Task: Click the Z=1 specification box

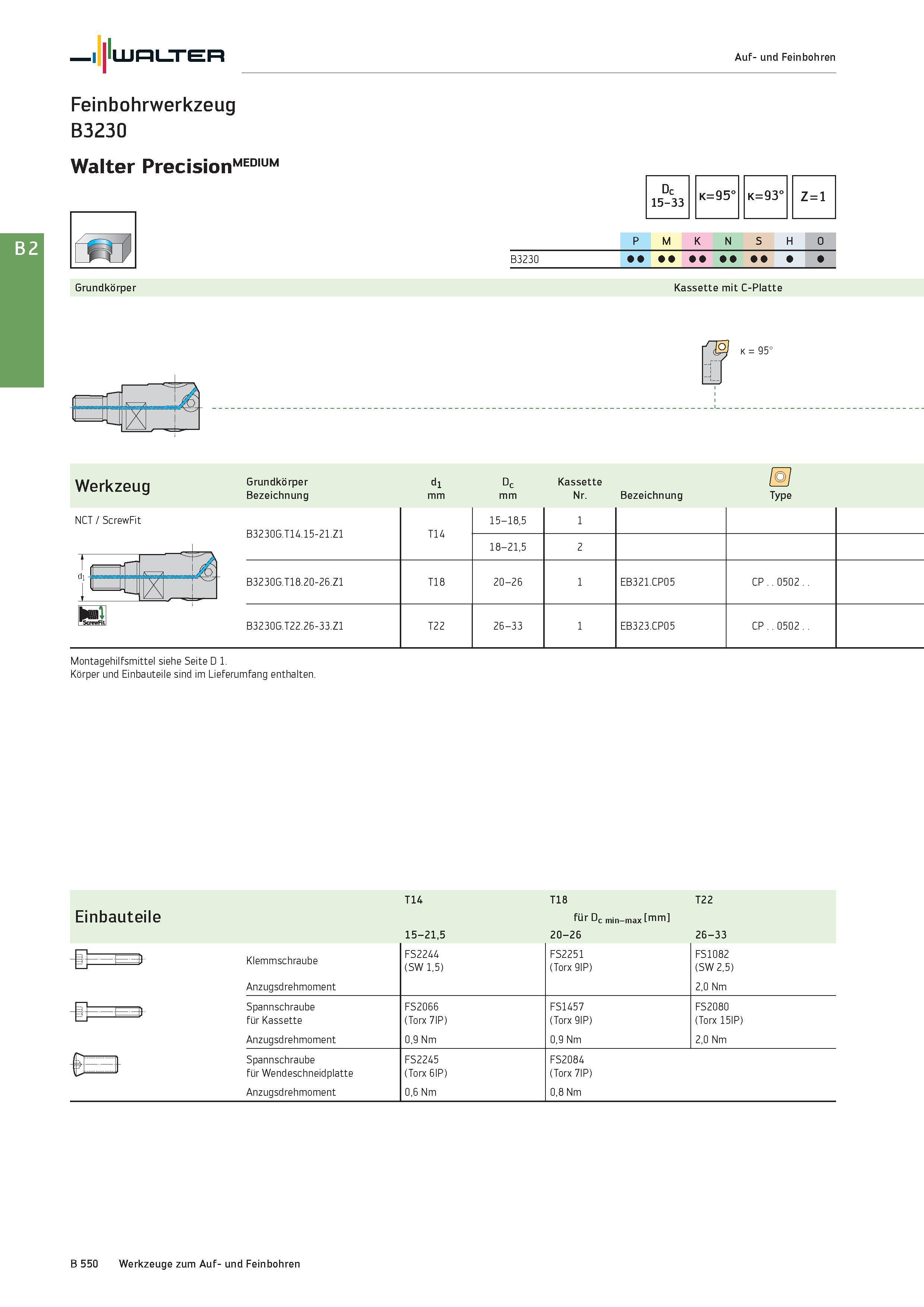Action: pyautogui.click(x=814, y=197)
